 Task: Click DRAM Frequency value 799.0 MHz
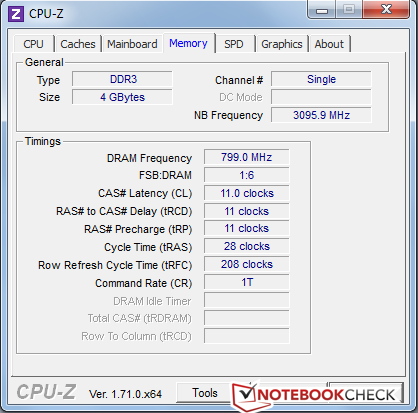click(x=247, y=157)
